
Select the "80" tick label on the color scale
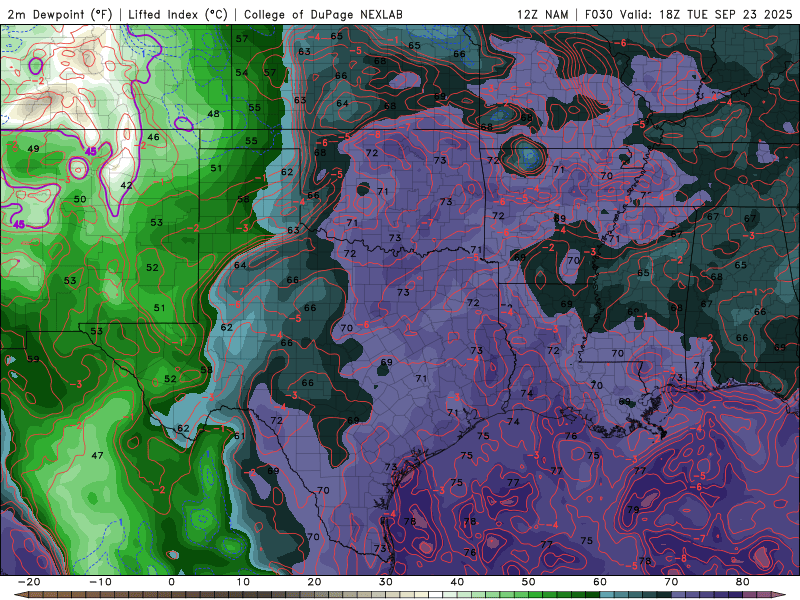[x=743, y=582]
